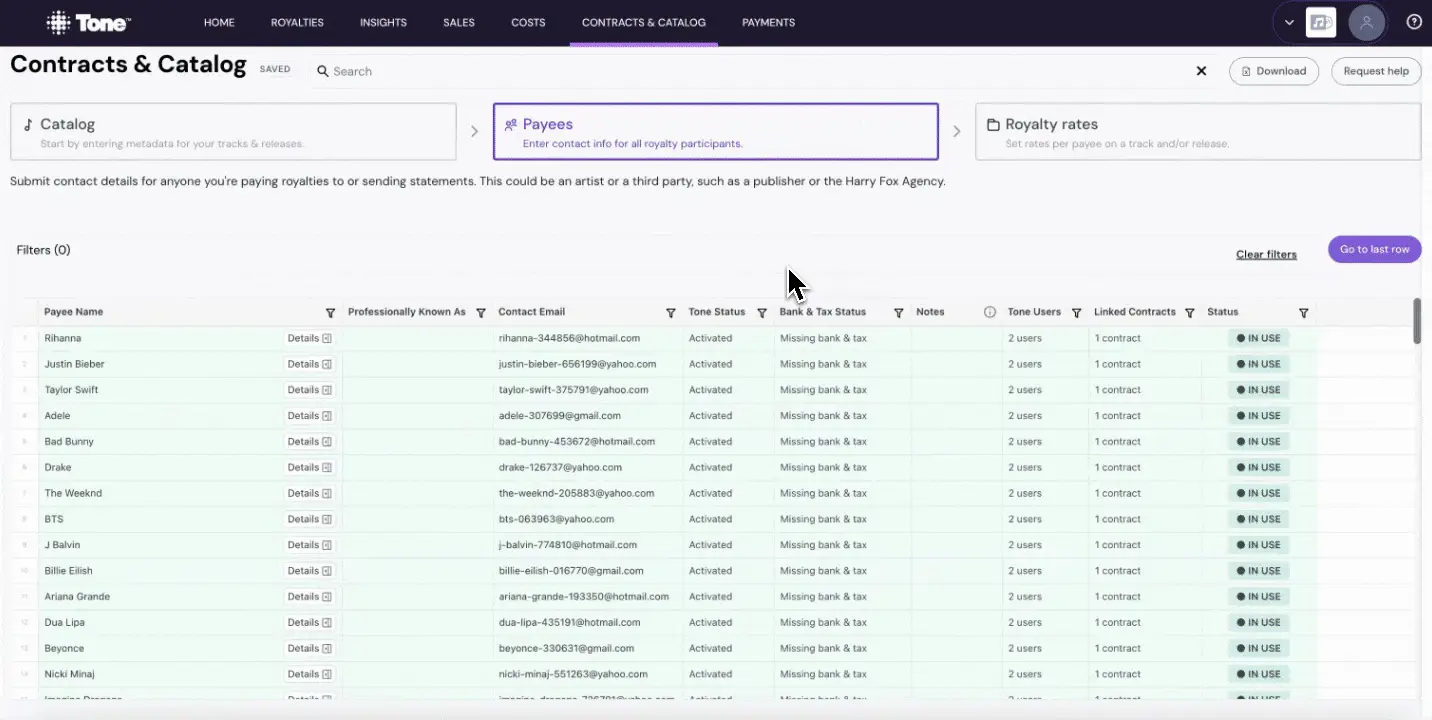Clear the search with the X icon
The height and width of the screenshot is (720, 1432).
[1201, 71]
